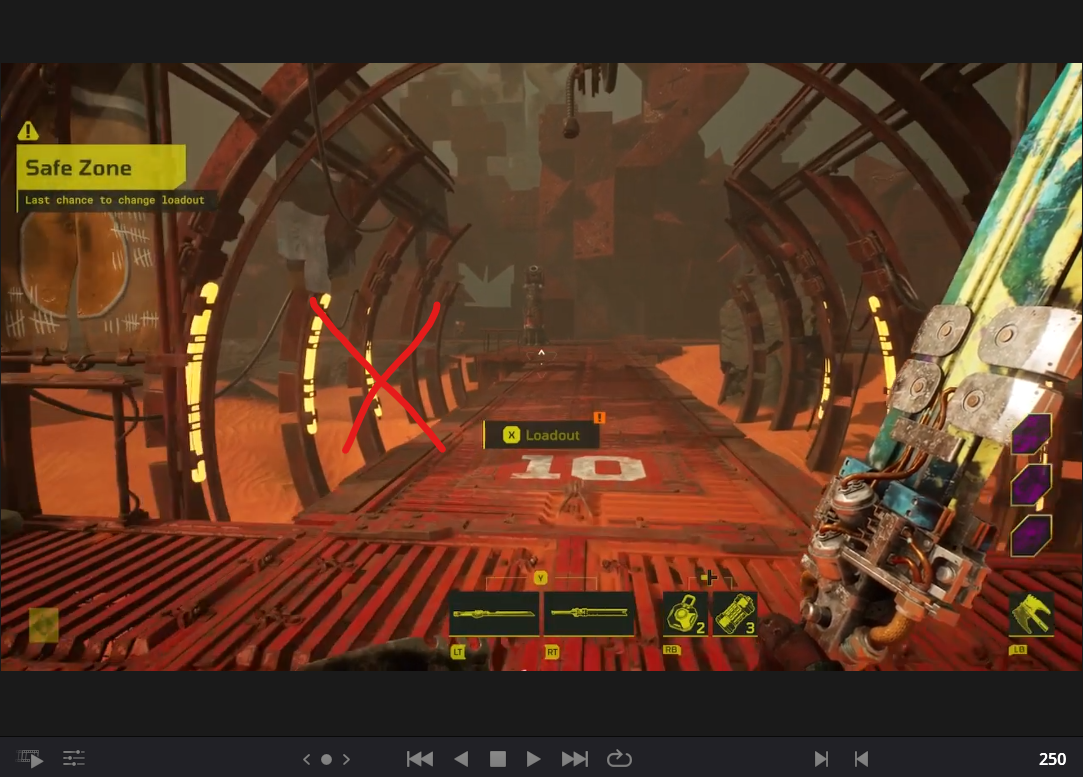Click the X Loadout prompt
The height and width of the screenshot is (777, 1083).
[x=541, y=435]
